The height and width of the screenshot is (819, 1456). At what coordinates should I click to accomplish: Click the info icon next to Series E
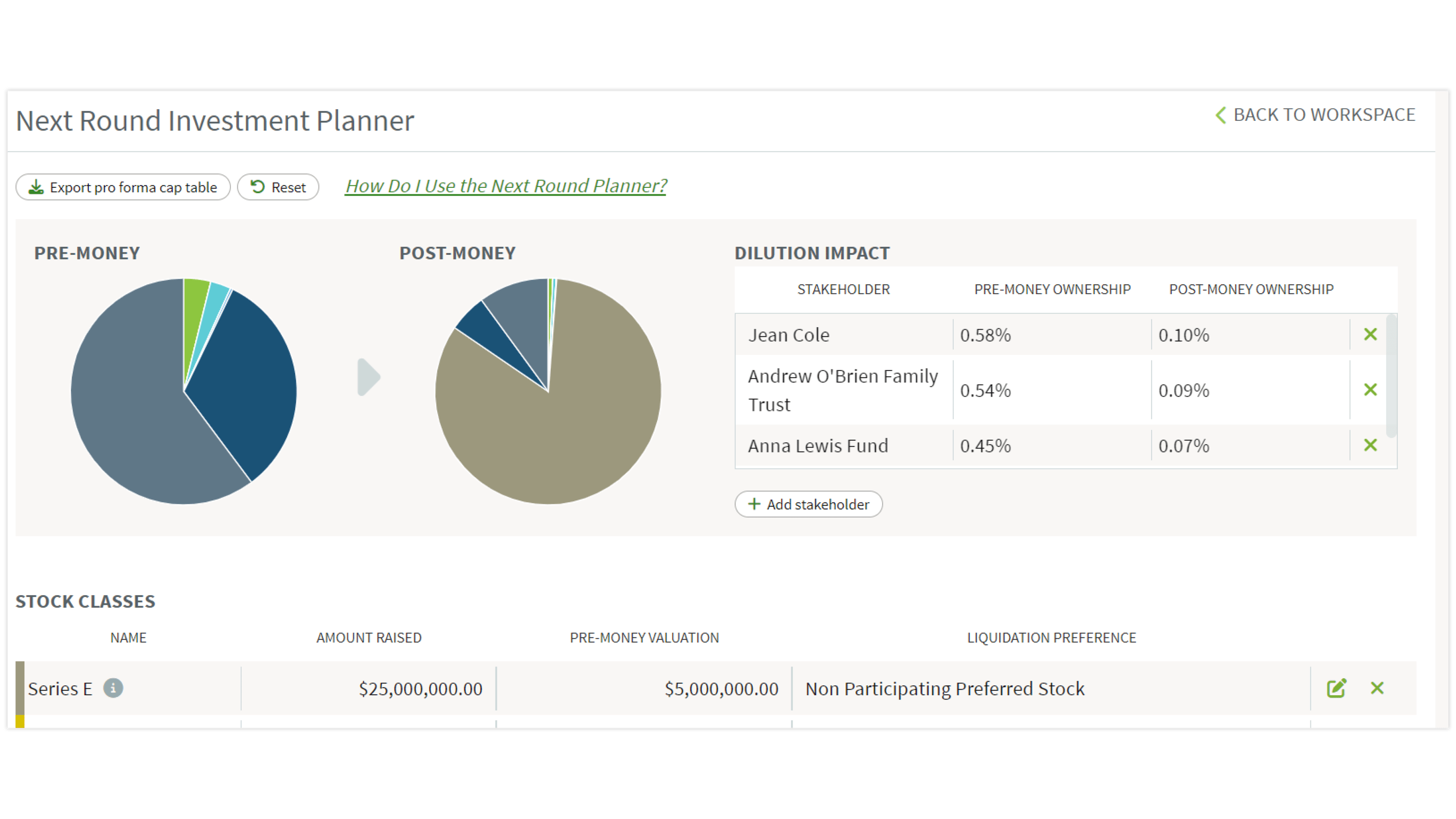click(x=115, y=688)
